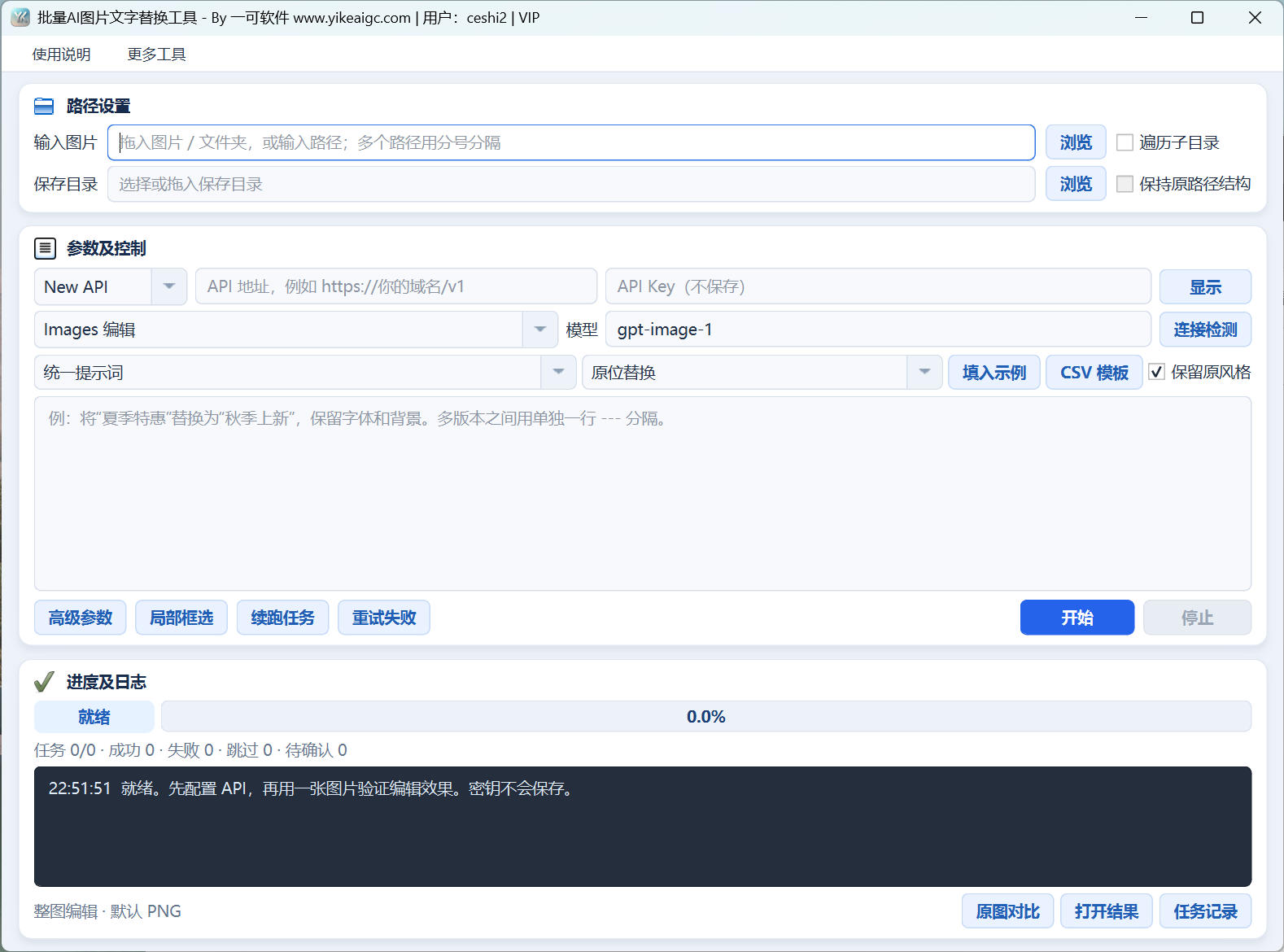Screen dimensions: 1284x952
Task: Open 原图对比 comparison
Action: pyautogui.click(x=1008, y=911)
